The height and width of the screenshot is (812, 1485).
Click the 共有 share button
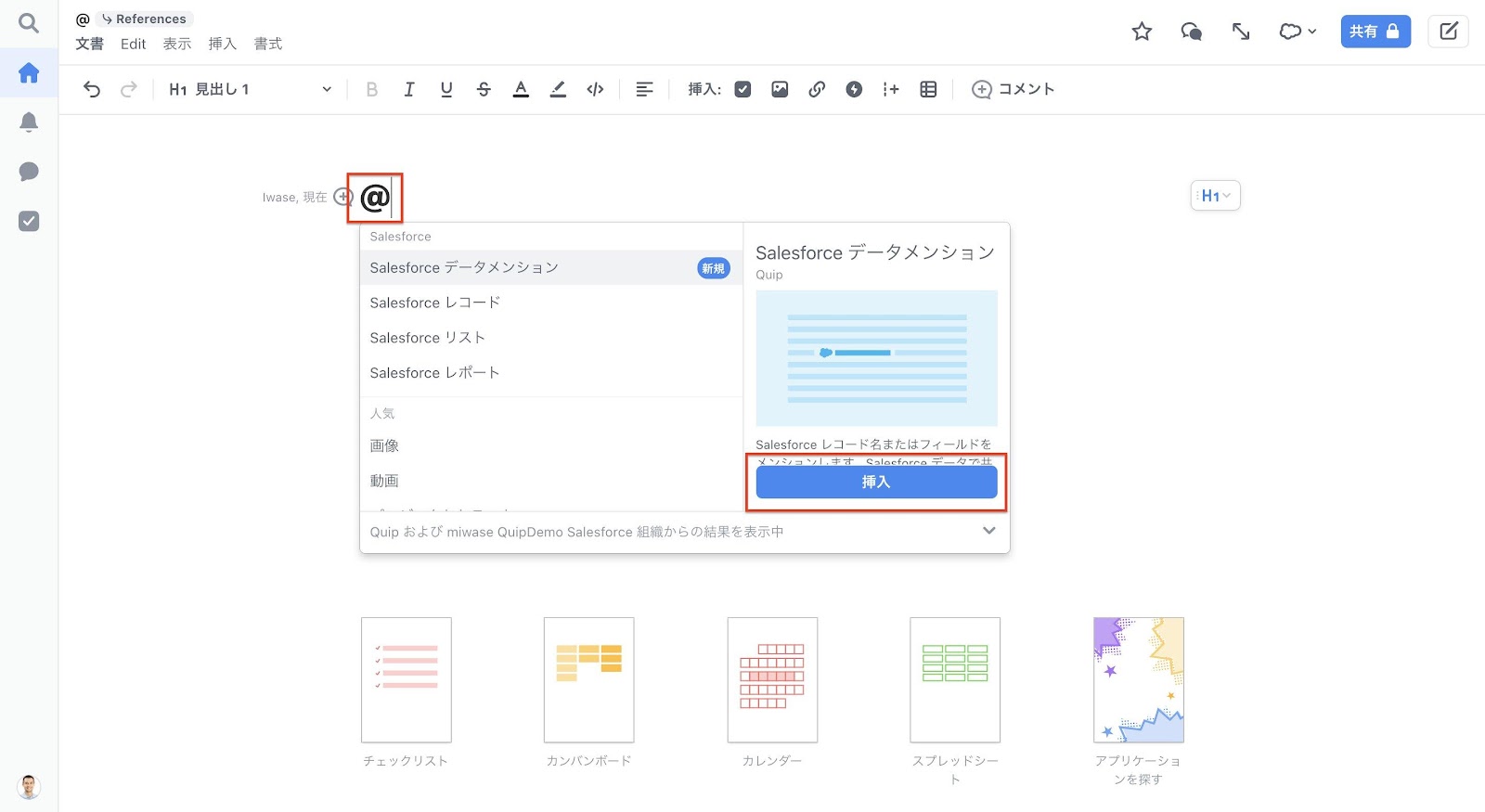[1375, 32]
